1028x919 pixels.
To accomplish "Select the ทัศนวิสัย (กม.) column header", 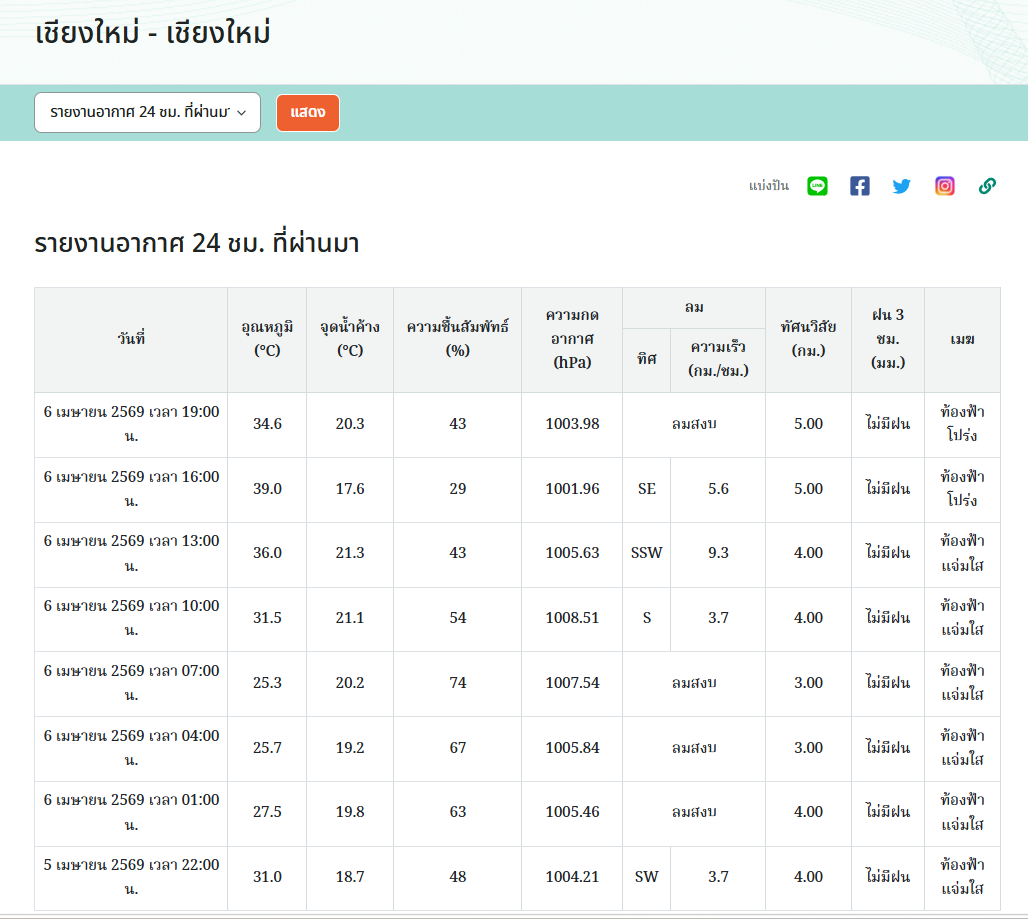I will tap(808, 340).
